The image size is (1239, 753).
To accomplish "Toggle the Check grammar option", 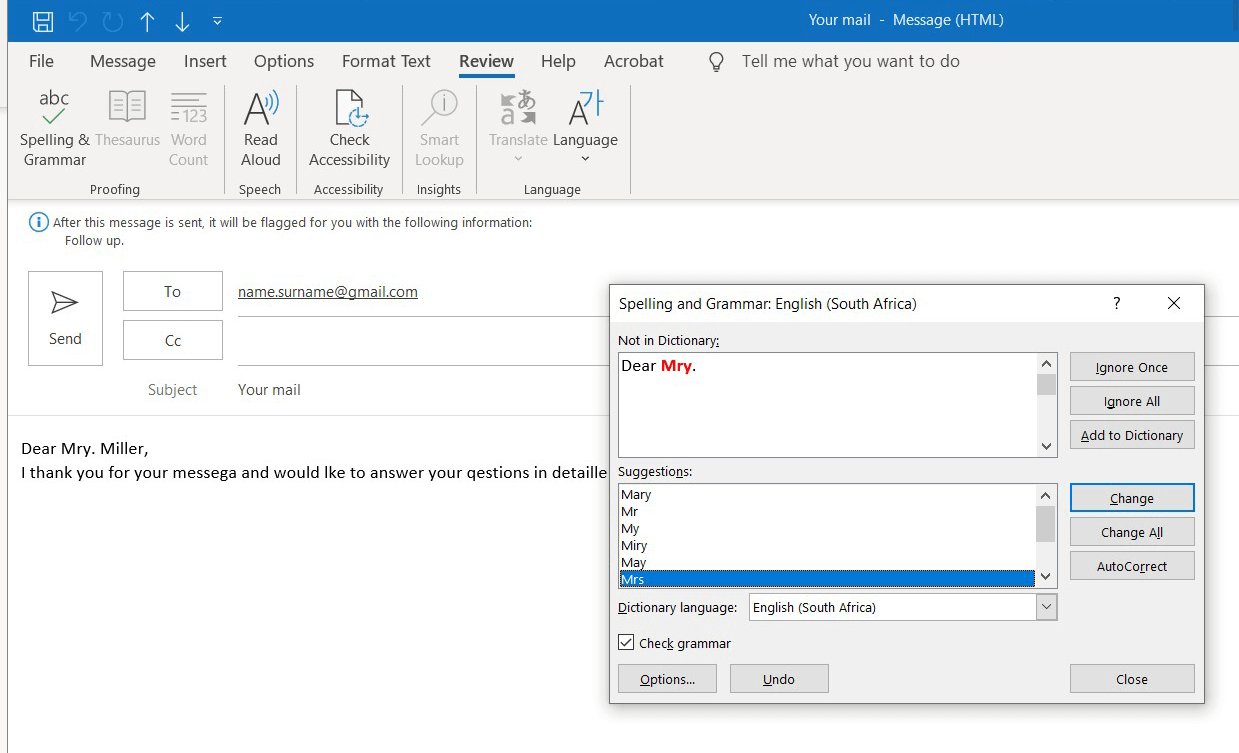I will [x=626, y=642].
